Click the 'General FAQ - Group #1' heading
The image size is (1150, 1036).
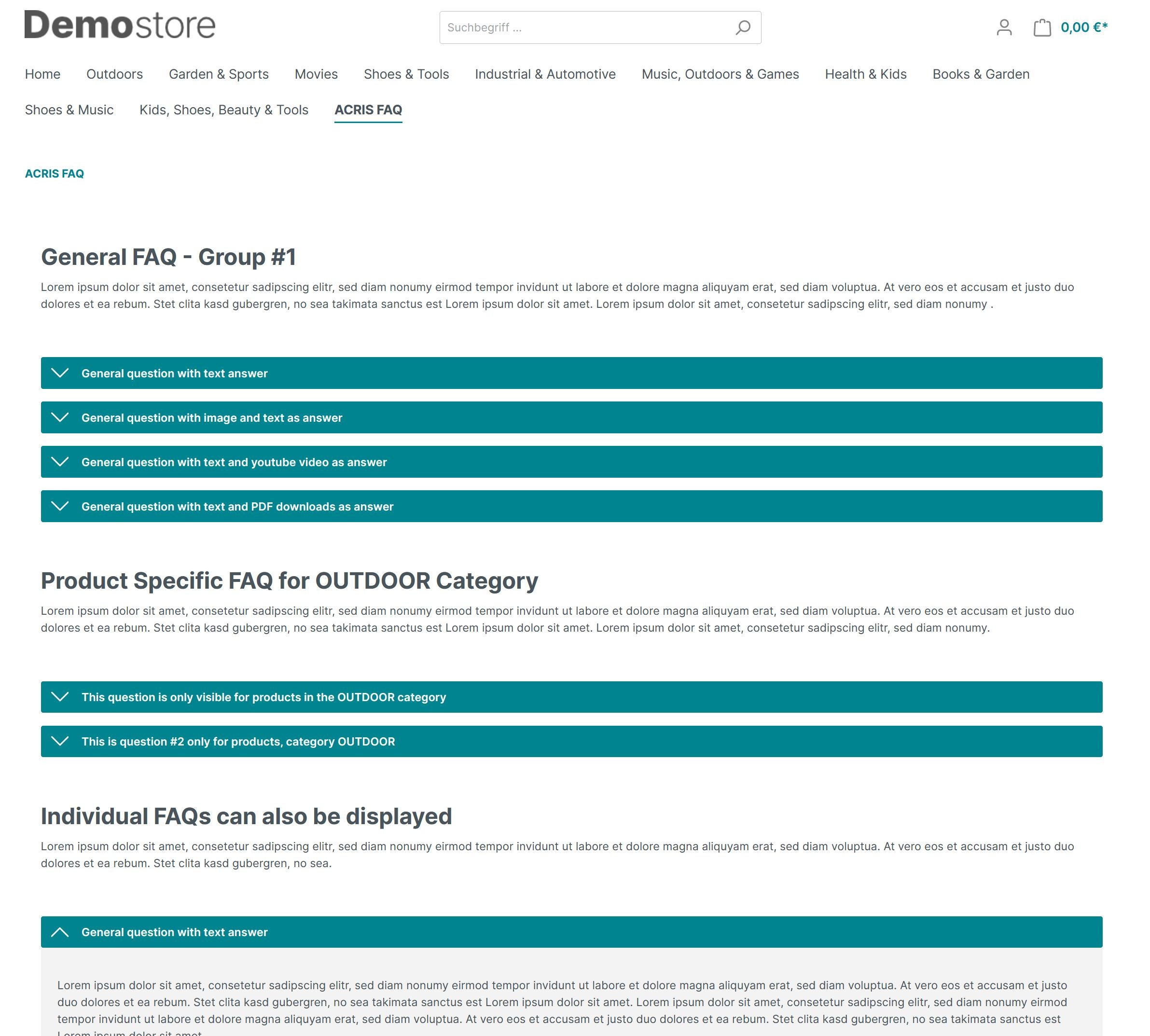168,257
